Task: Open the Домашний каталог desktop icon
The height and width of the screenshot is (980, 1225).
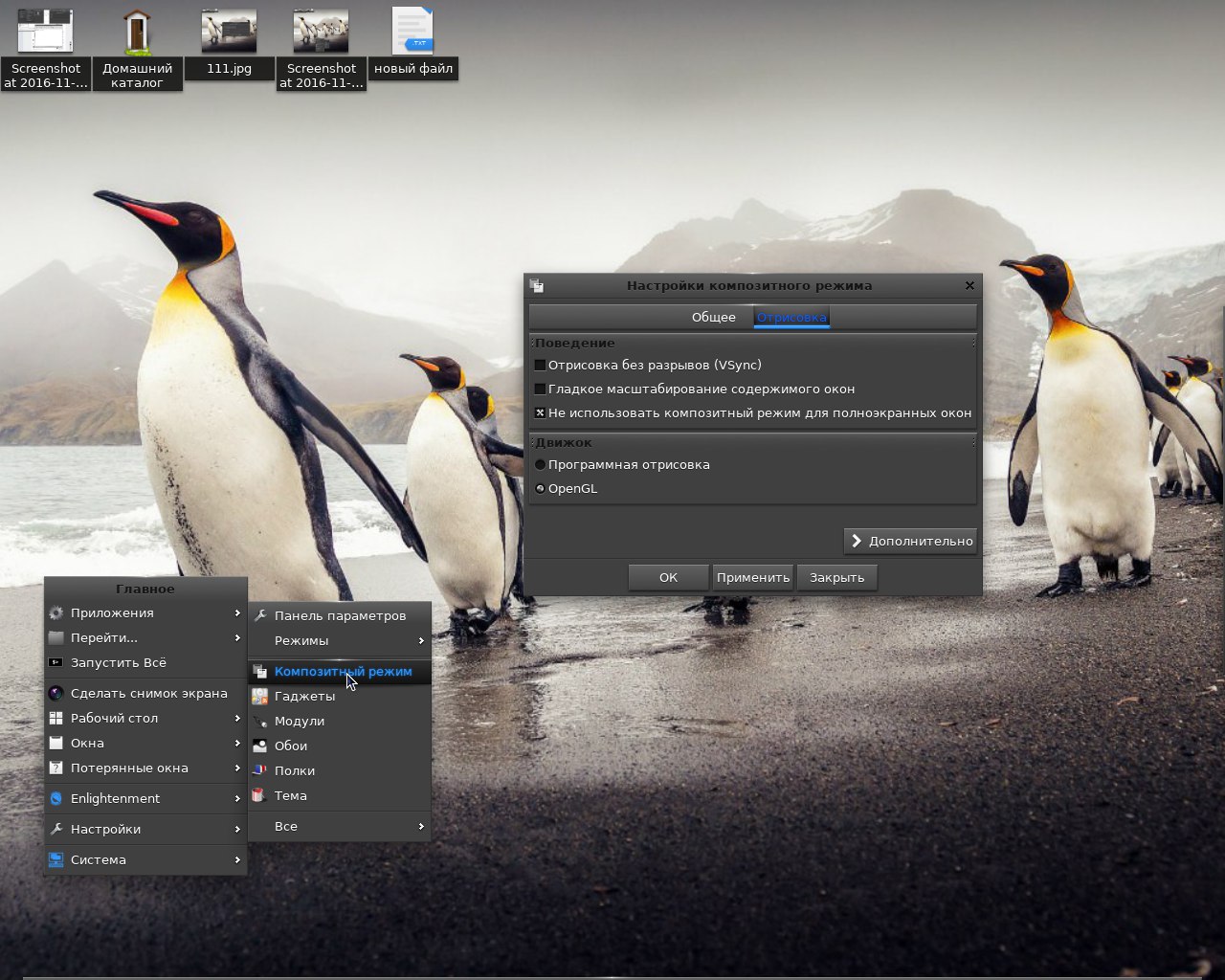Action: [137, 33]
